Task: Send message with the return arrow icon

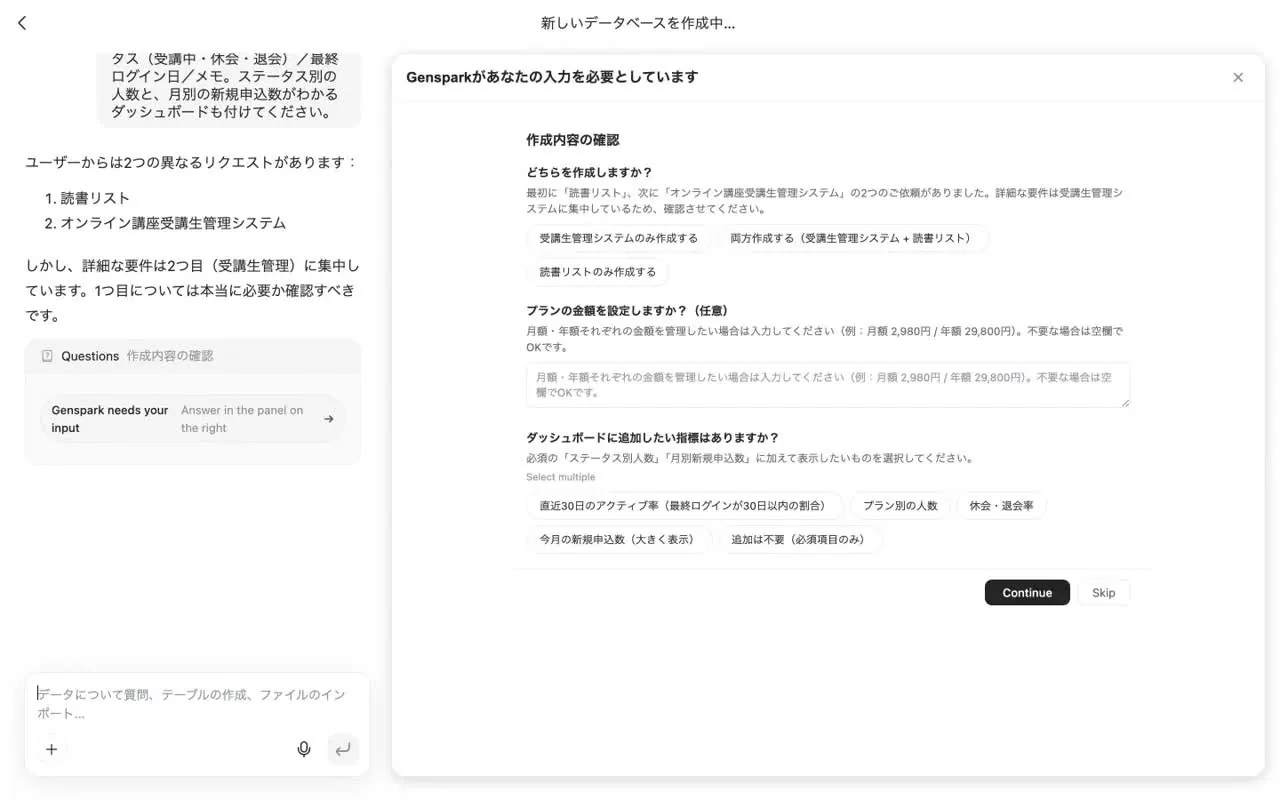Action: pyautogui.click(x=343, y=749)
